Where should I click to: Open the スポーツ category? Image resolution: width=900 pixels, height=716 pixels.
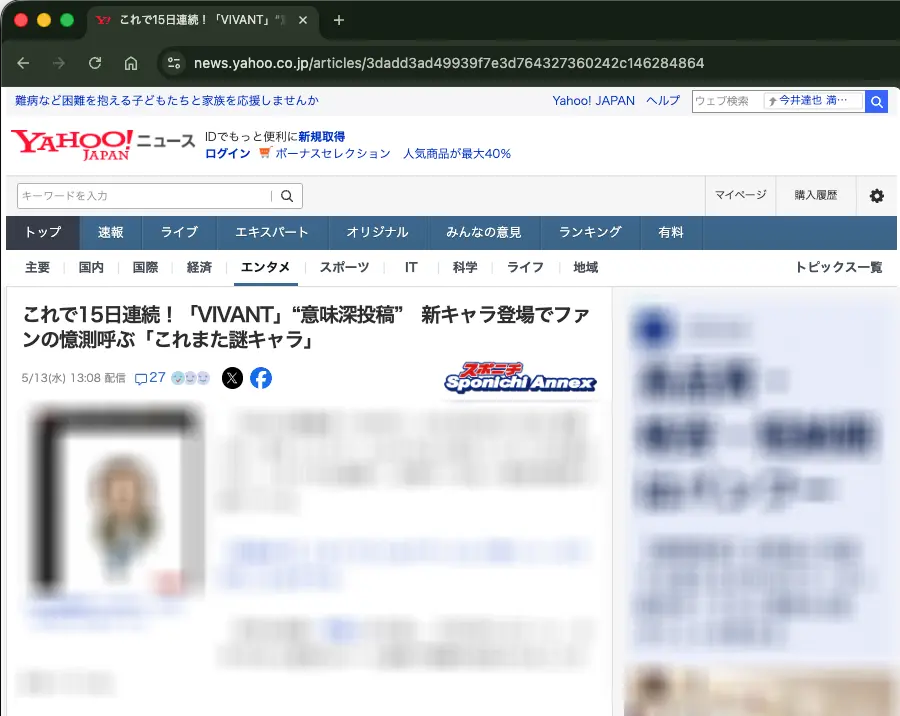[x=344, y=268]
